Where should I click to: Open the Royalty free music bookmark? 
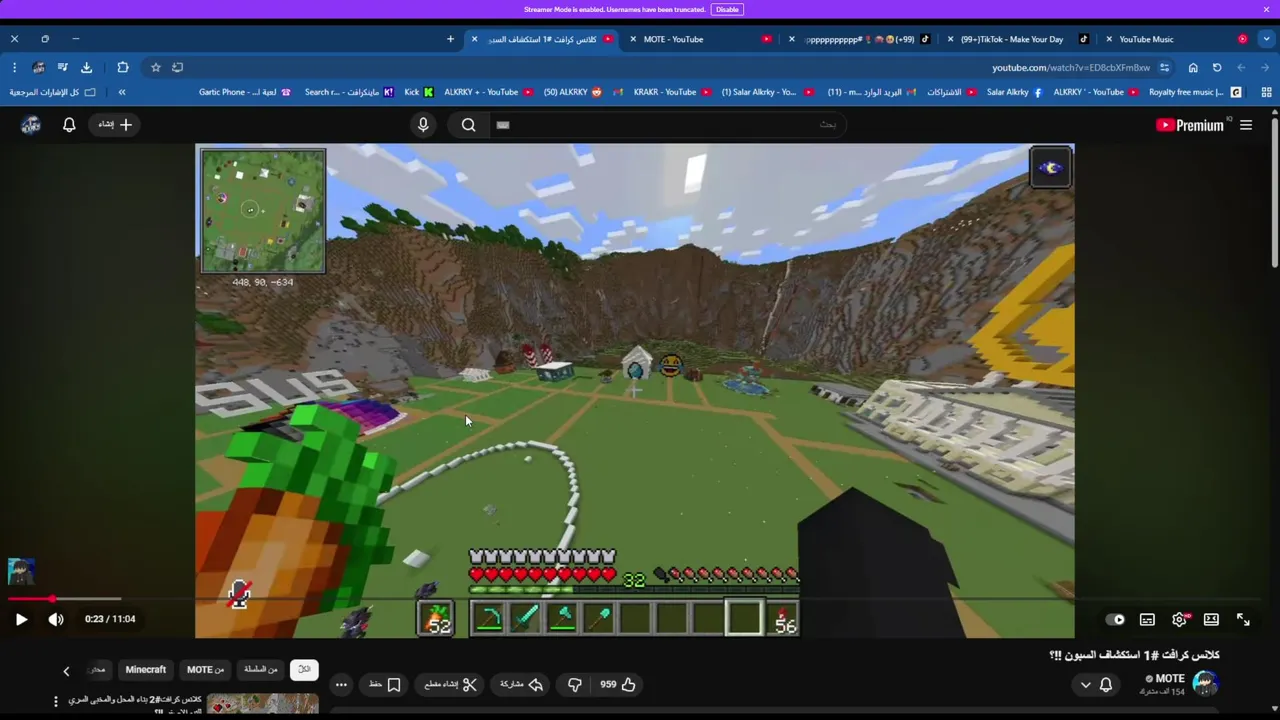(x=1195, y=92)
